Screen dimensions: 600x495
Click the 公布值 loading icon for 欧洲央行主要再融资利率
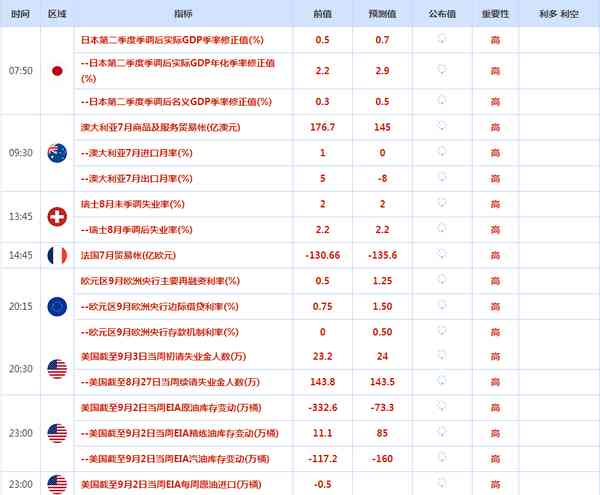point(442,280)
